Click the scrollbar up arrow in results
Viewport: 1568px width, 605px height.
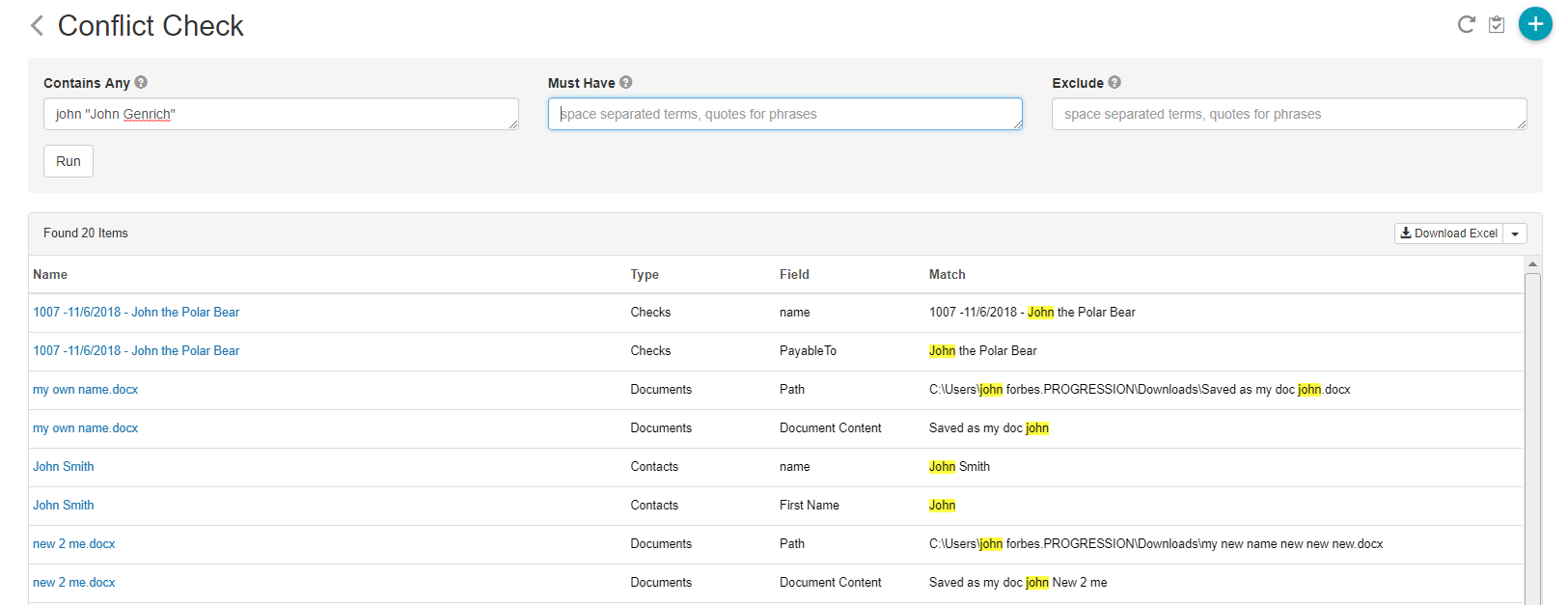pos(1532,263)
